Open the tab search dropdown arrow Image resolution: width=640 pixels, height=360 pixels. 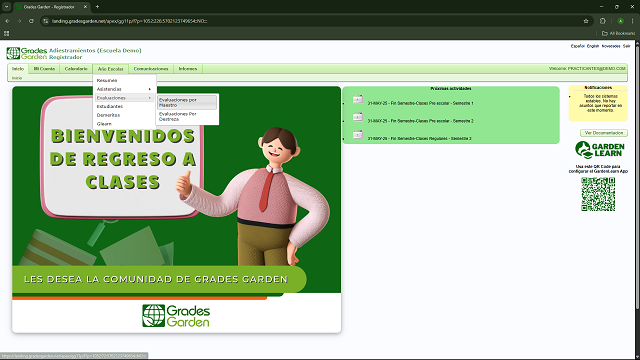click(7, 7)
